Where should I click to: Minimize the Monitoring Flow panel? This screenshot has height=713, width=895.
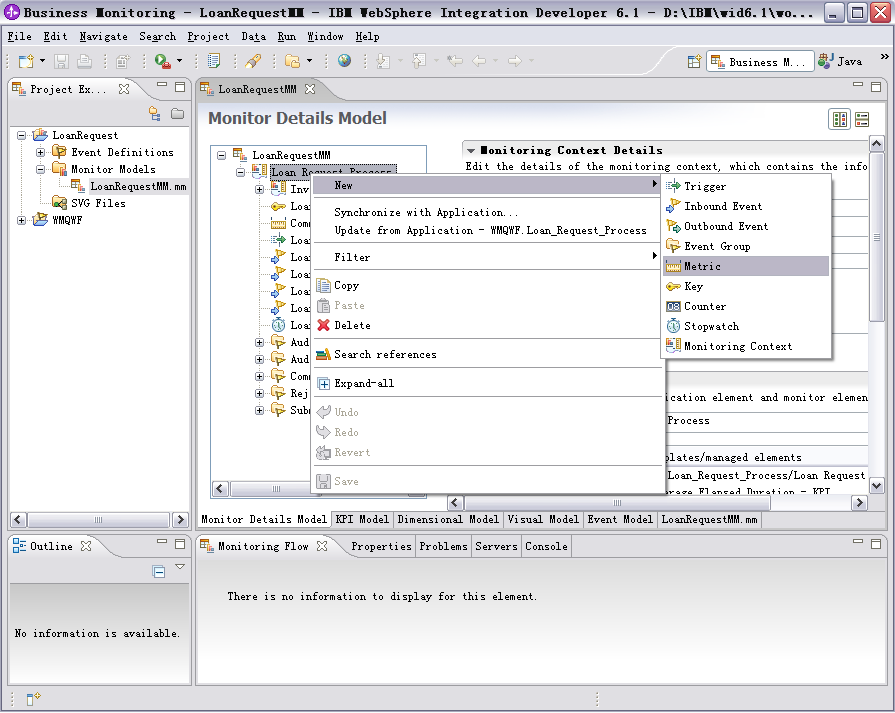pyautogui.click(x=857, y=541)
